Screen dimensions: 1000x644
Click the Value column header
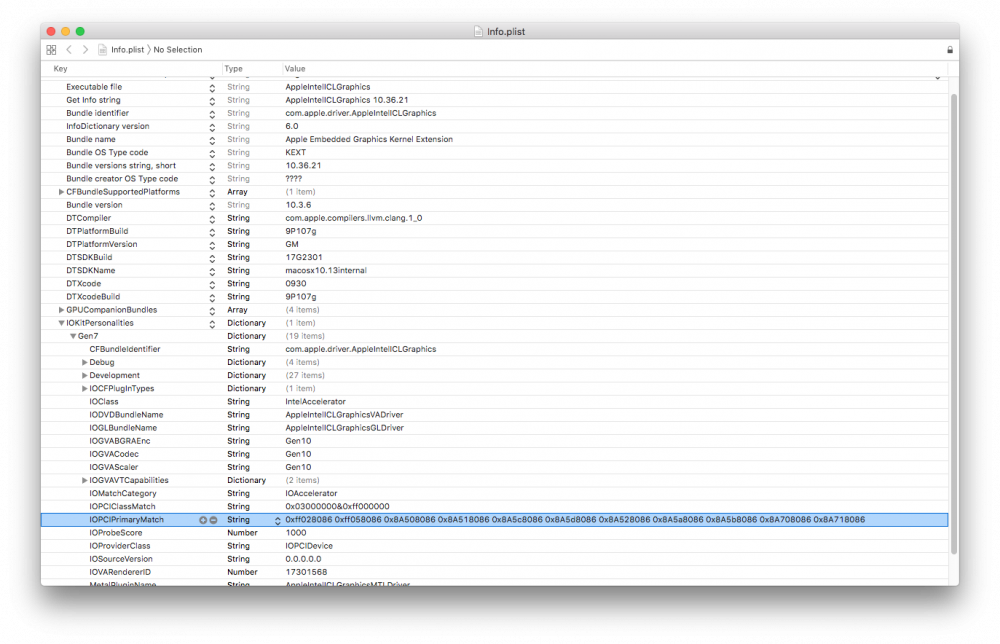pyautogui.click(x=295, y=68)
